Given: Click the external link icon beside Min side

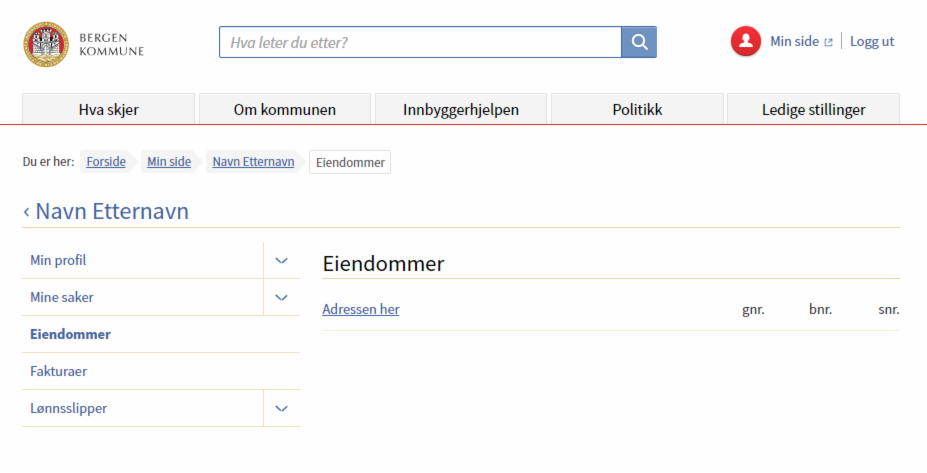Looking at the screenshot, I should click(828, 42).
